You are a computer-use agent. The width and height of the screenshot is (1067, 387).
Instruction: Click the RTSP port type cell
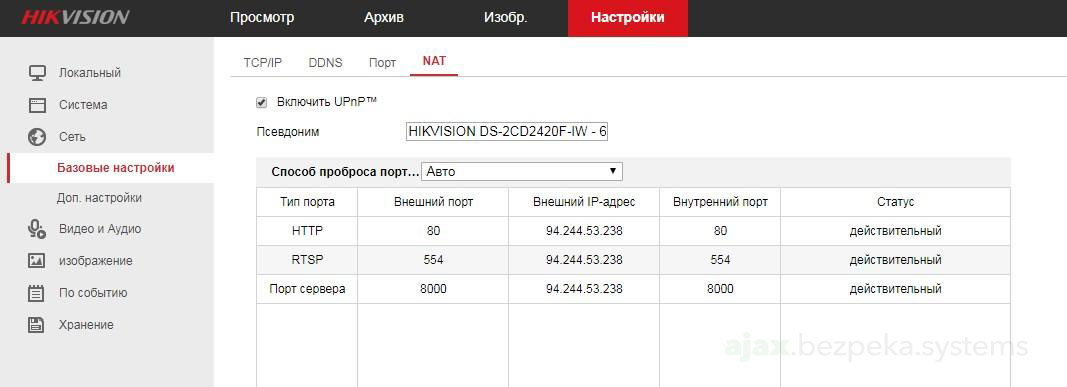(308, 260)
